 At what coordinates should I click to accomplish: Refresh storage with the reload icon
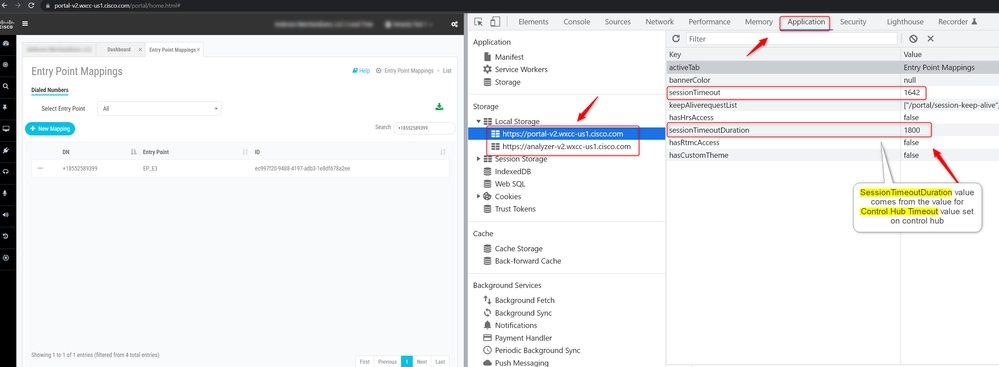click(676, 39)
